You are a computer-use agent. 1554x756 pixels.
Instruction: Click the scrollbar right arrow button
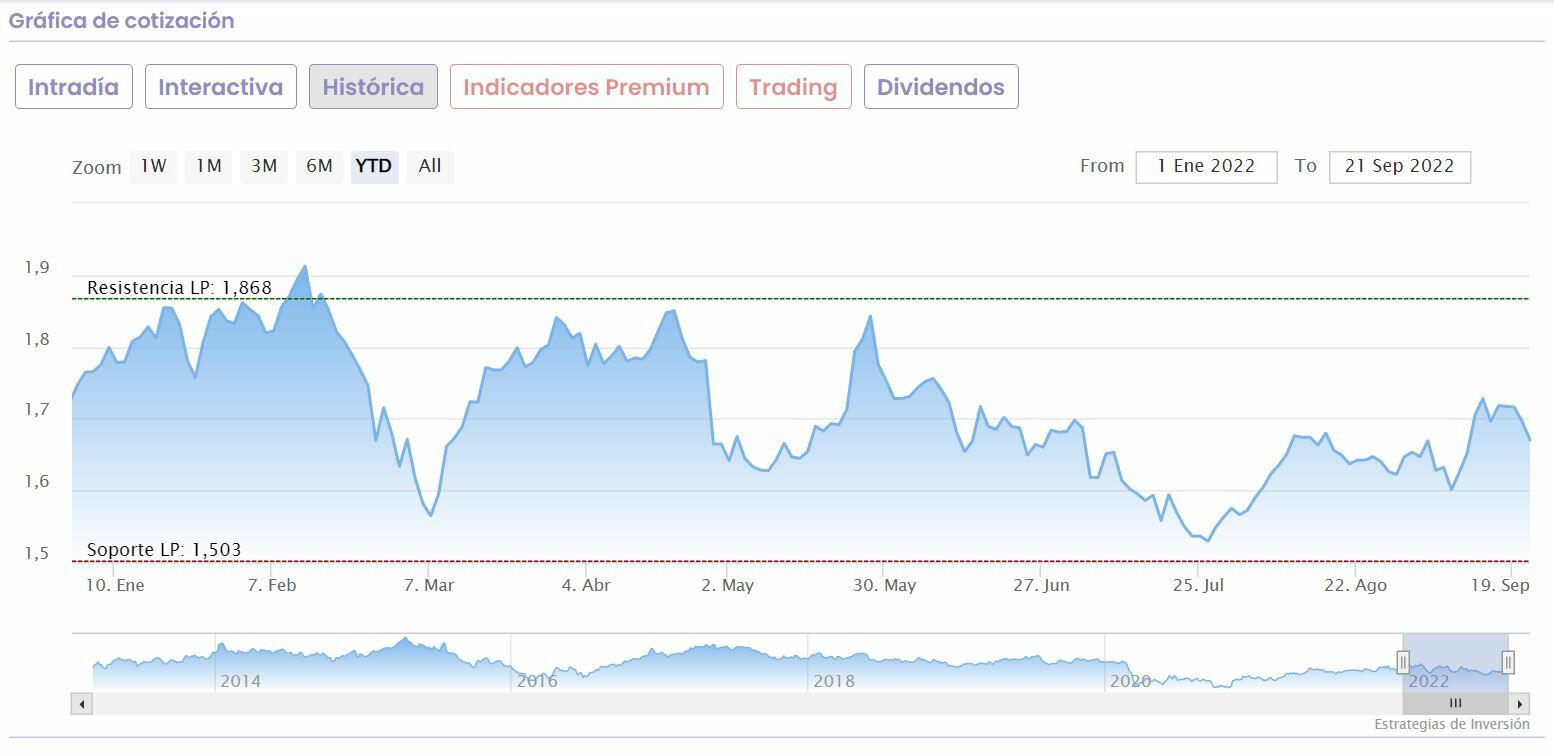(1520, 703)
